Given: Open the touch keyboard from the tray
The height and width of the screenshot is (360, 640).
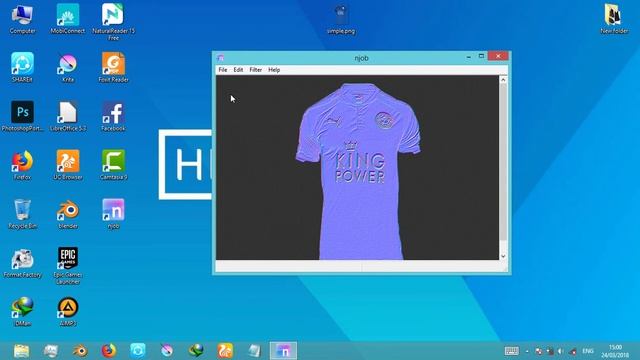Looking at the screenshot, I should pyautogui.click(x=511, y=351).
